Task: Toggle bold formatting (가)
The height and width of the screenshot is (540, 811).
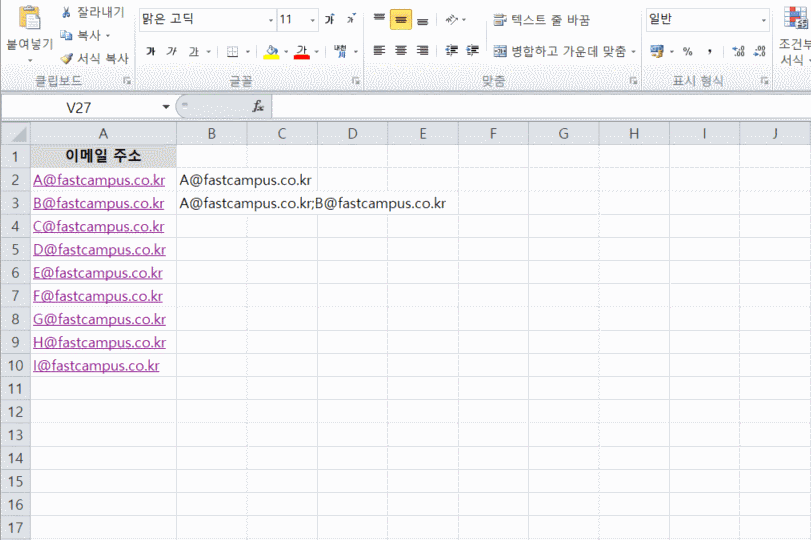Action: click(151, 51)
